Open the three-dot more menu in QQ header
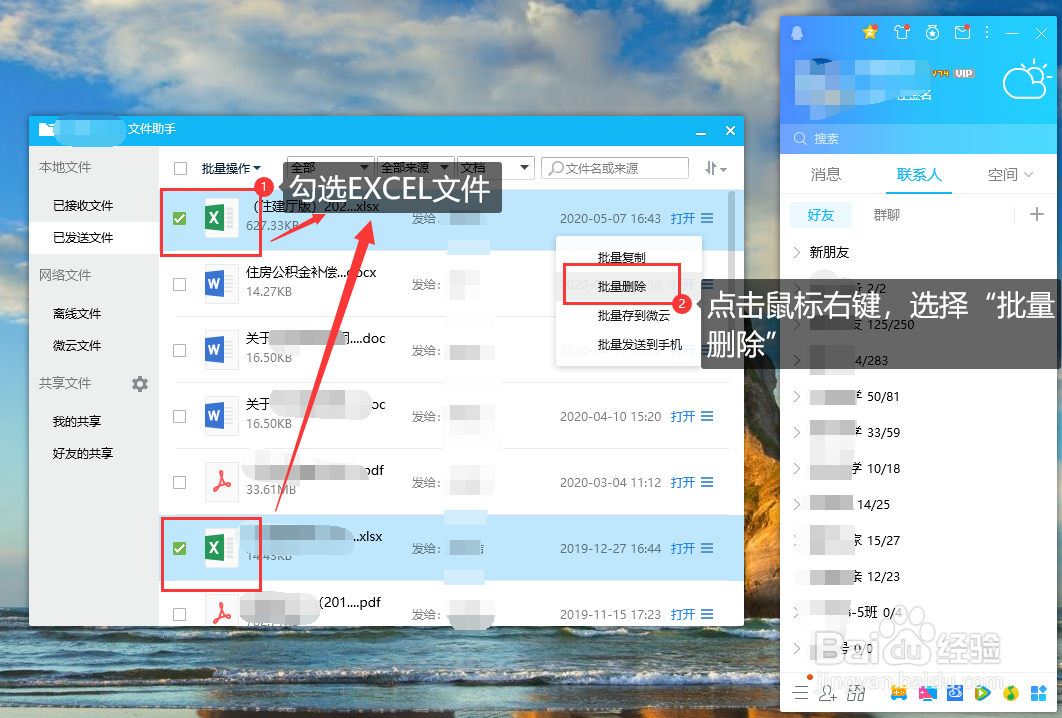The width and height of the screenshot is (1062, 718). pyautogui.click(x=987, y=32)
